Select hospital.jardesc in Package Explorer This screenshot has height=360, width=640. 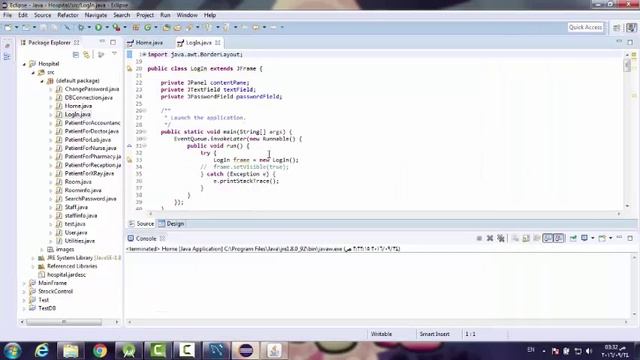click(x=67, y=275)
